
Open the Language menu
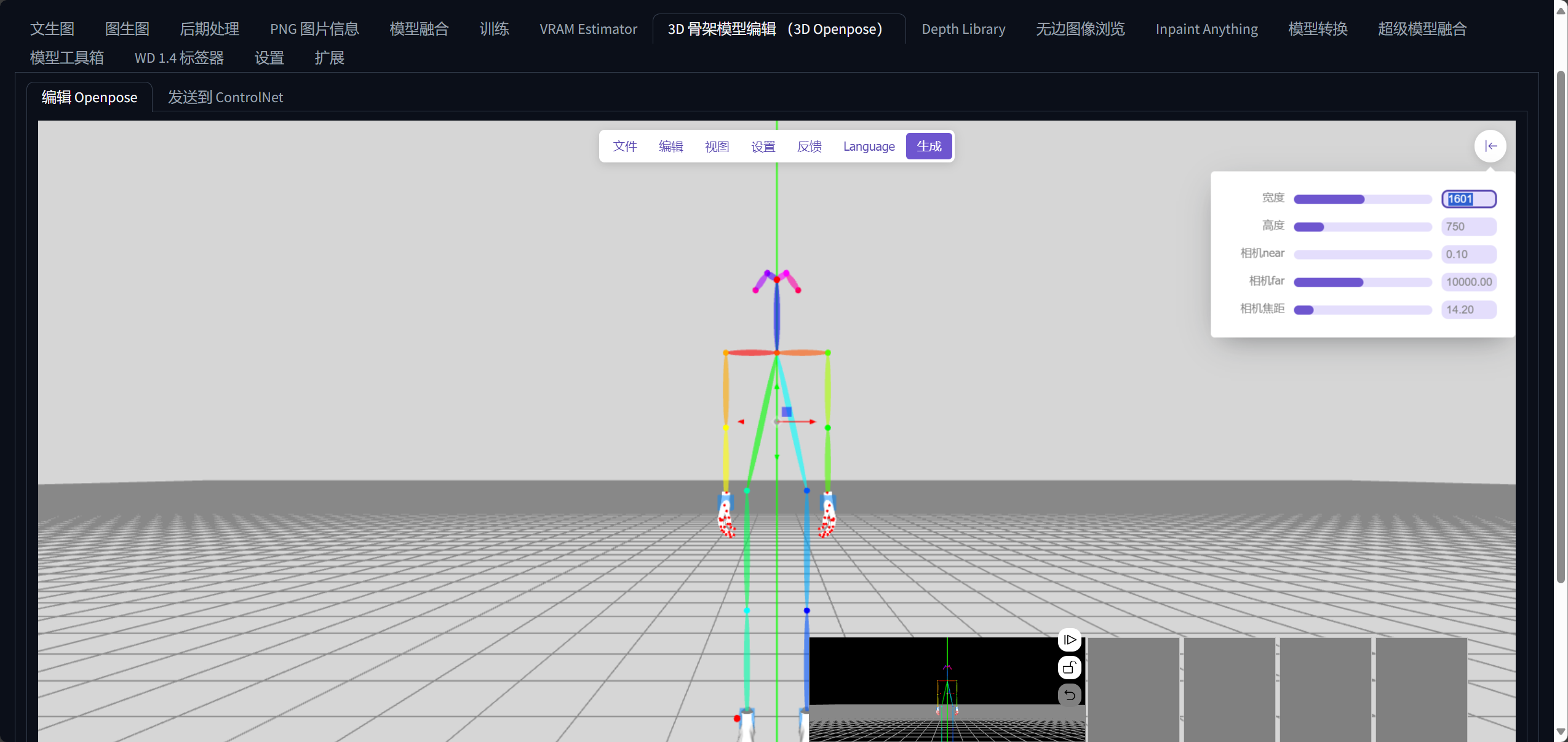pos(869,146)
